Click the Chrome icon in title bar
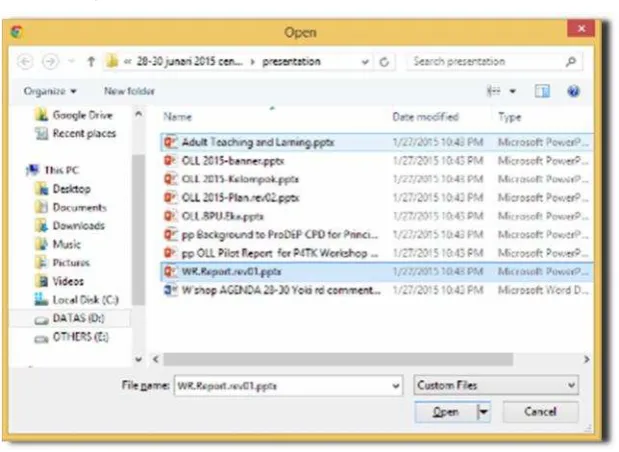This screenshot has width=619, height=452. pyautogui.click(x=17, y=31)
